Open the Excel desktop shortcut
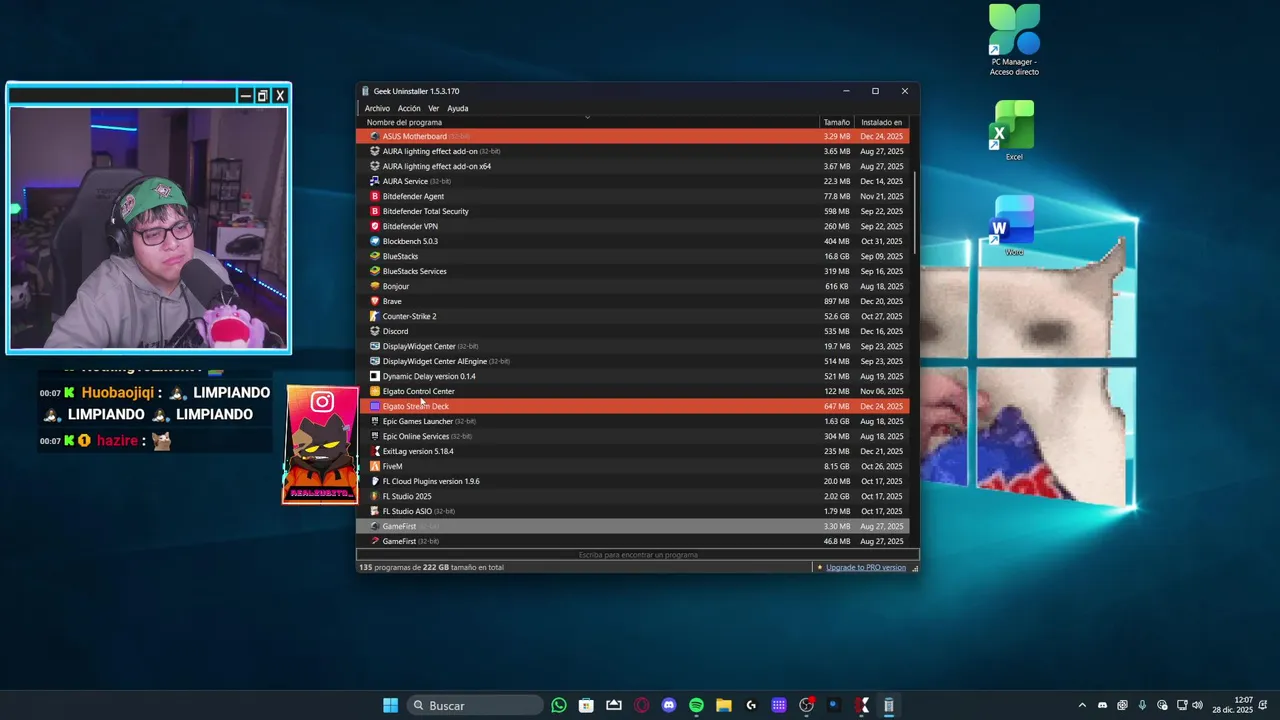The height and width of the screenshot is (720, 1280). coord(1014,130)
